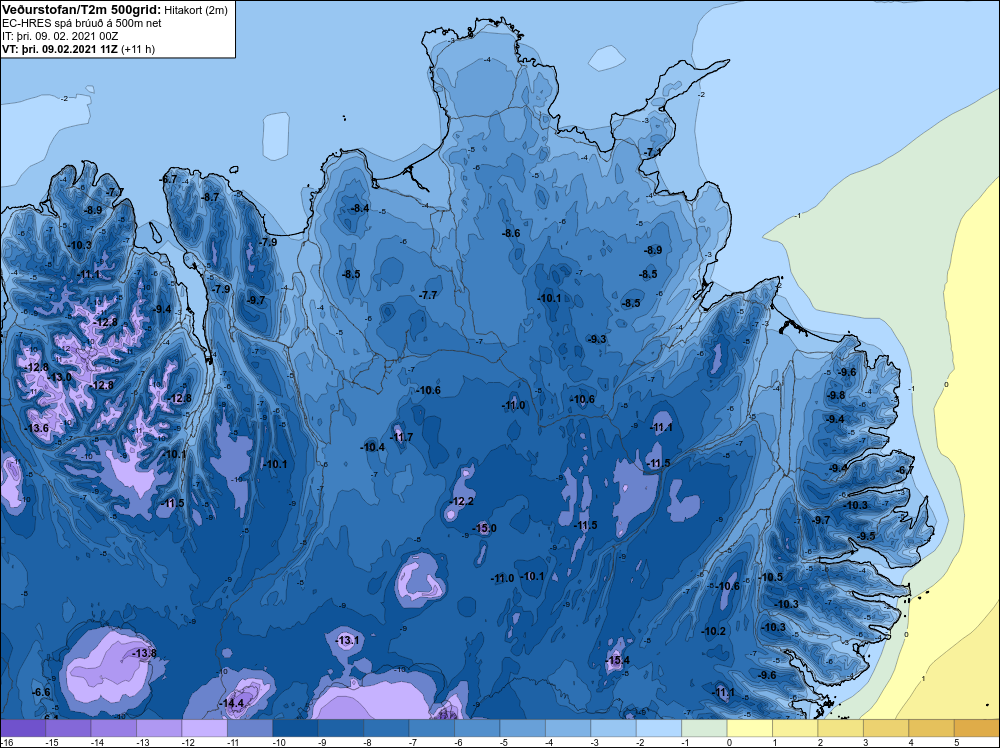Select the -6.6 temperature reading
This screenshot has height=748, width=1000.
(41, 693)
